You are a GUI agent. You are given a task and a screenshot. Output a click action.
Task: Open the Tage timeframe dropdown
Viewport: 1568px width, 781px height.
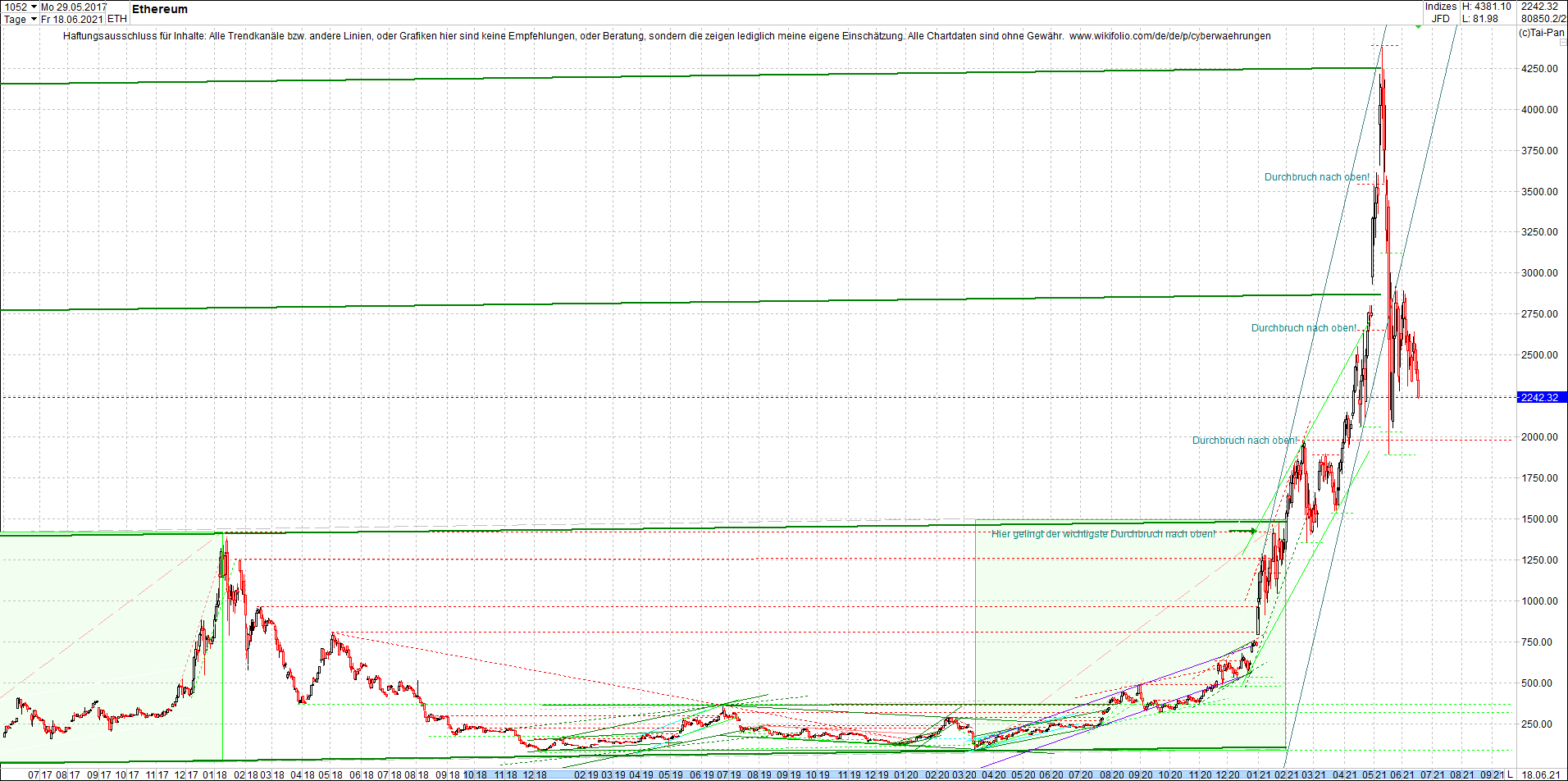(x=34, y=19)
